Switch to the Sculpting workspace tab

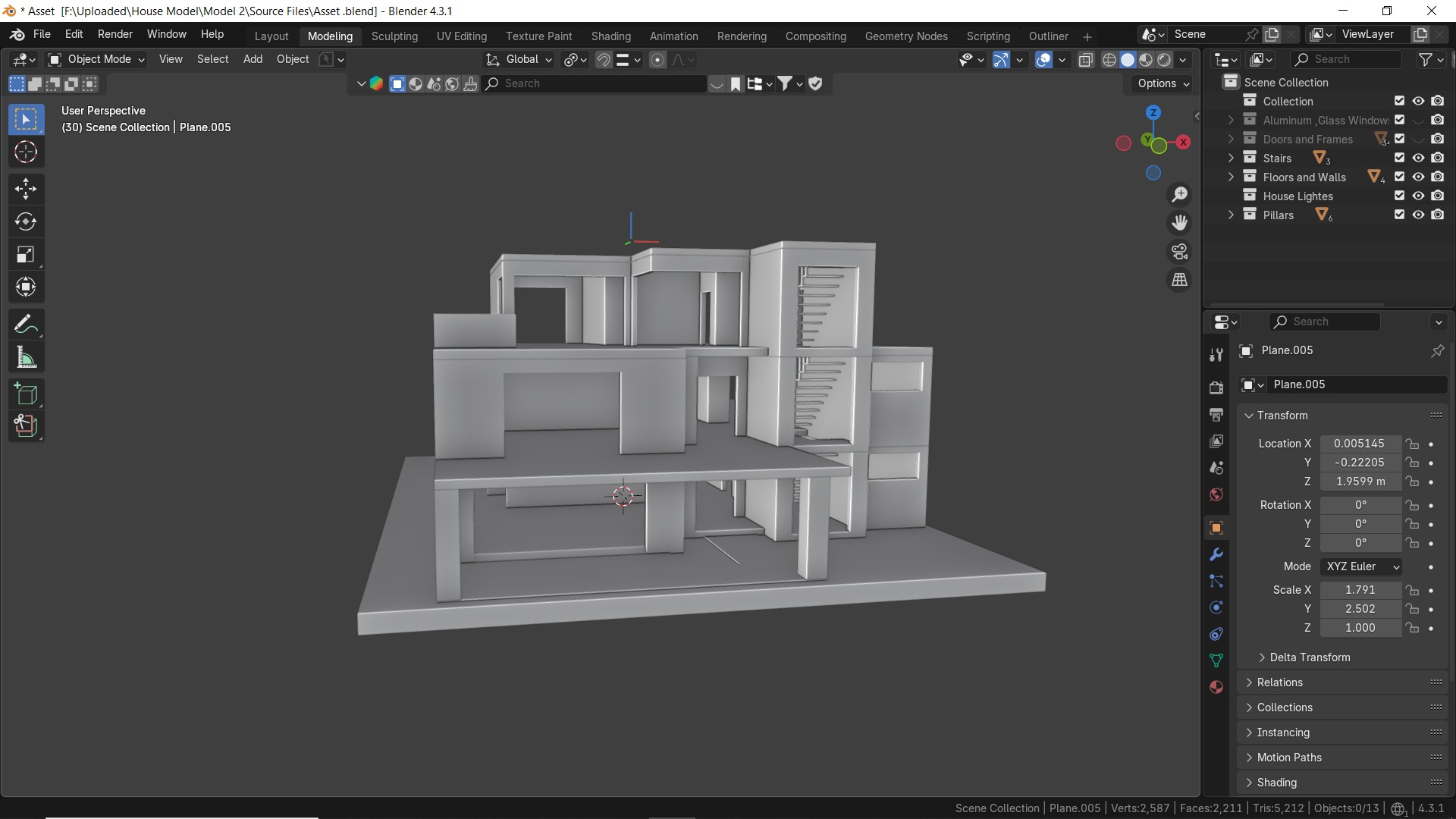(x=394, y=36)
